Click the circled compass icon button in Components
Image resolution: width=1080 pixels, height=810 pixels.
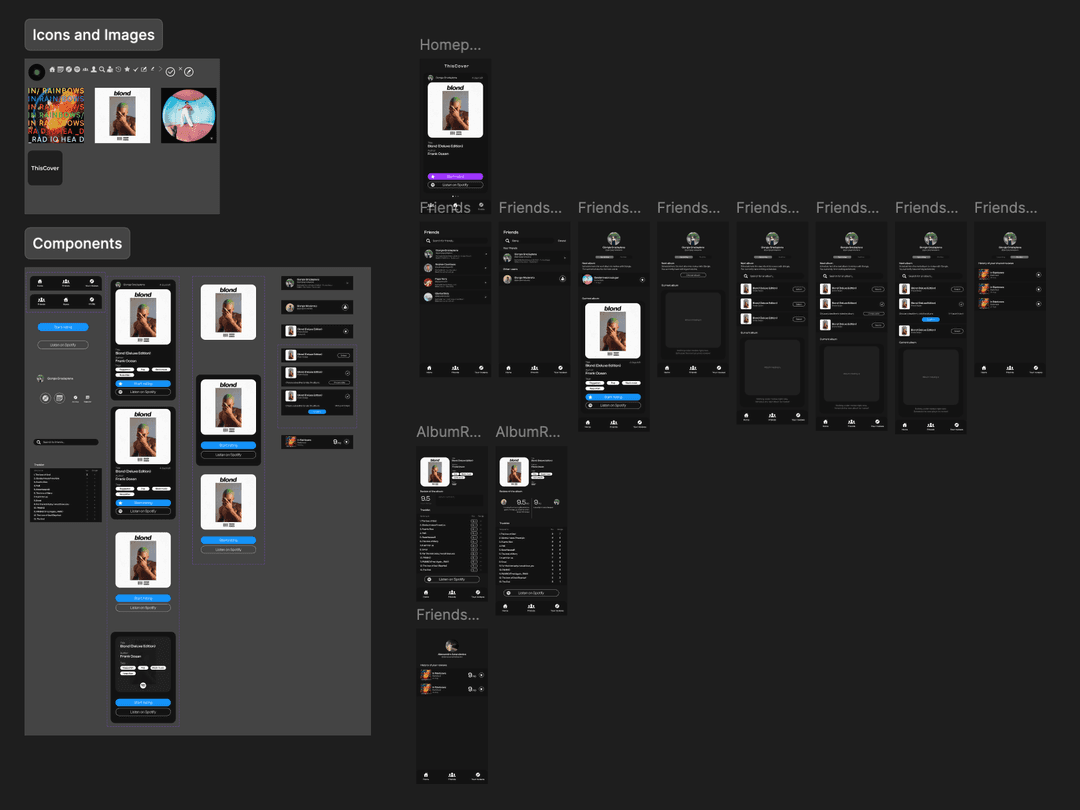pos(45,398)
